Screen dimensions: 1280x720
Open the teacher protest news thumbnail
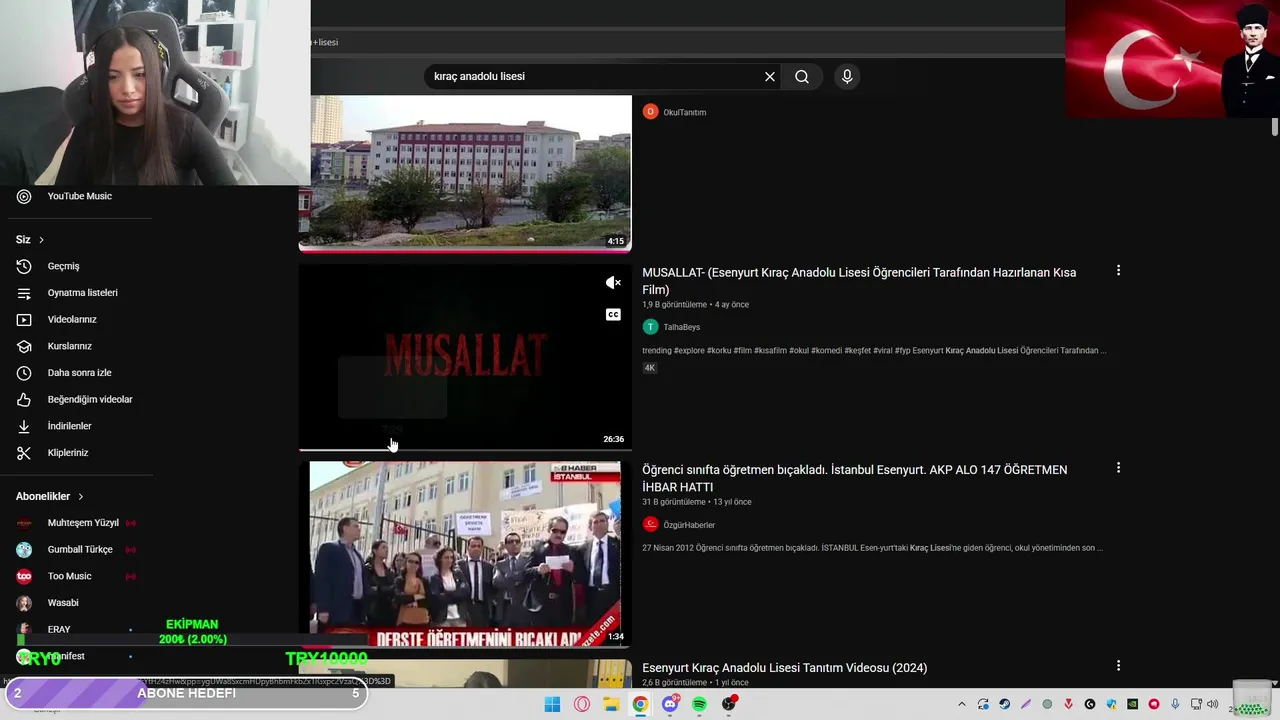tap(465, 554)
